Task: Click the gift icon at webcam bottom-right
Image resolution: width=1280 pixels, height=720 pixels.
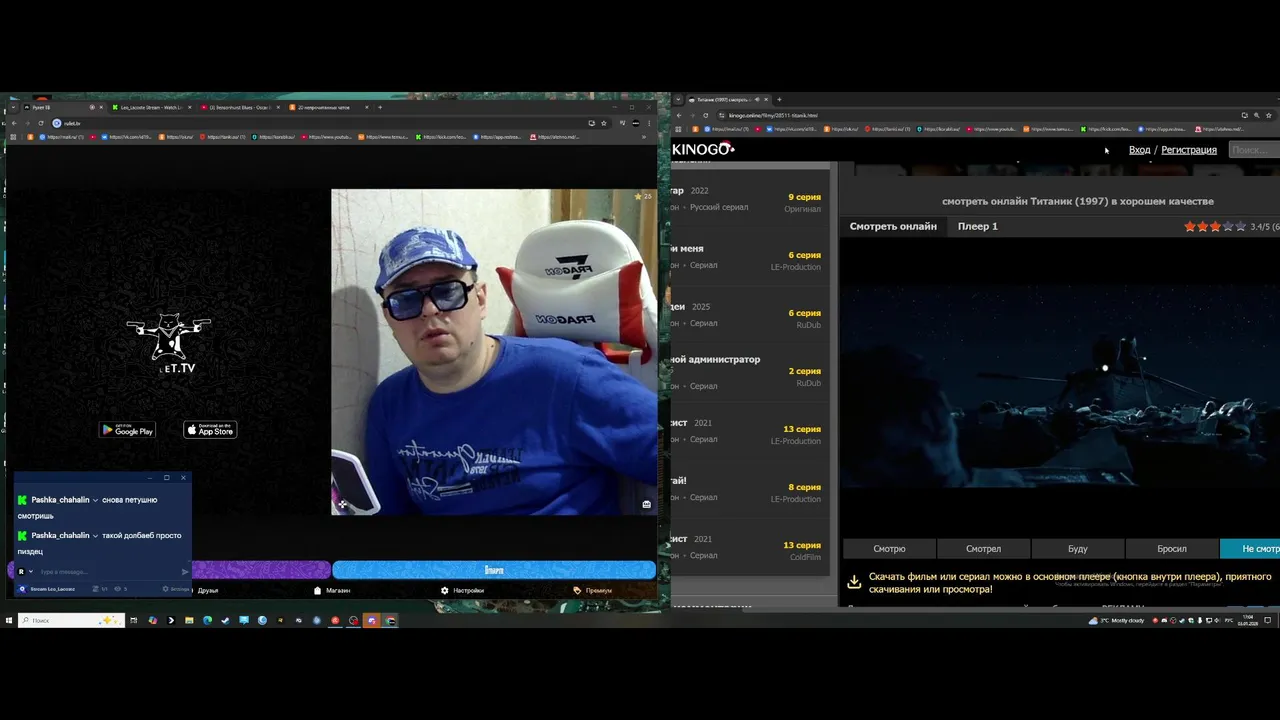Action: (x=646, y=504)
